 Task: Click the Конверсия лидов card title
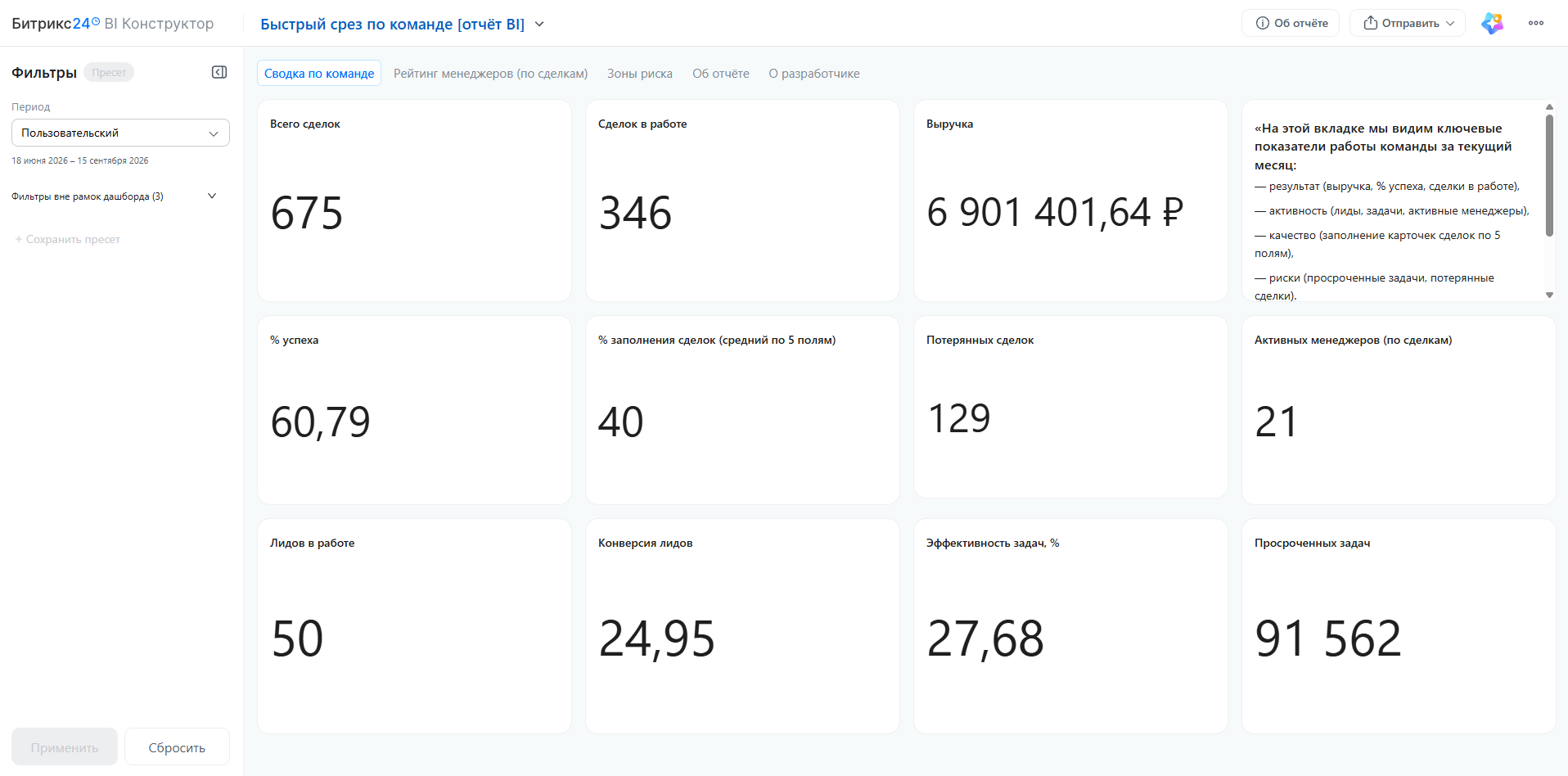(645, 543)
